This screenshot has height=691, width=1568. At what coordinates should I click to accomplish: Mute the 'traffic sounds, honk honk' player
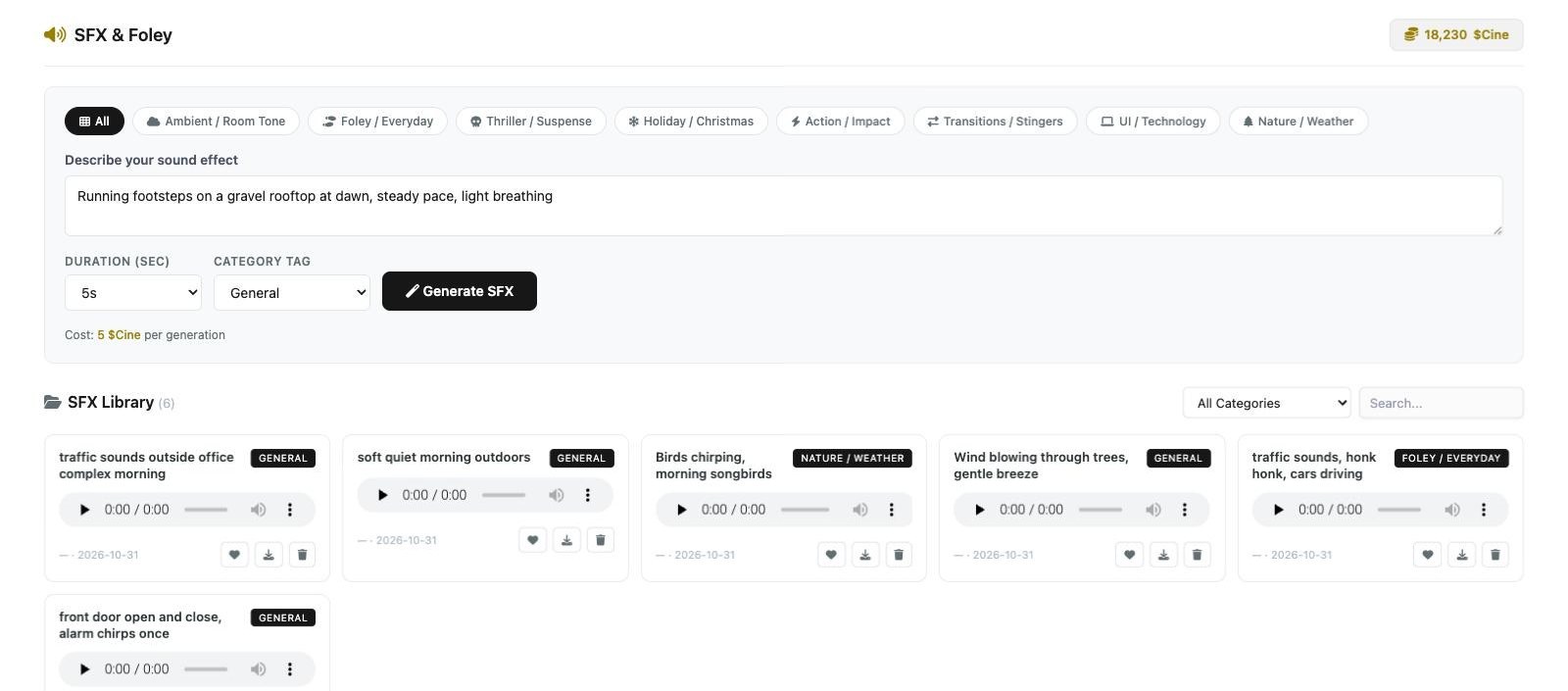pyautogui.click(x=1452, y=510)
